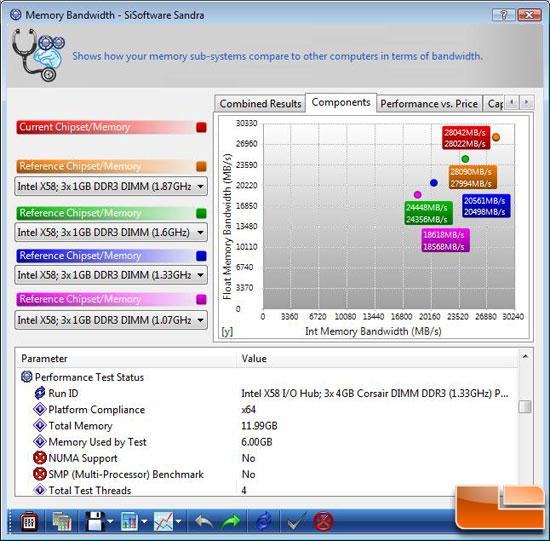The height and width of the screenshot is (541, 550).
Task: Open the Performance vs. Price tab
Action: [x=429, y=104]
